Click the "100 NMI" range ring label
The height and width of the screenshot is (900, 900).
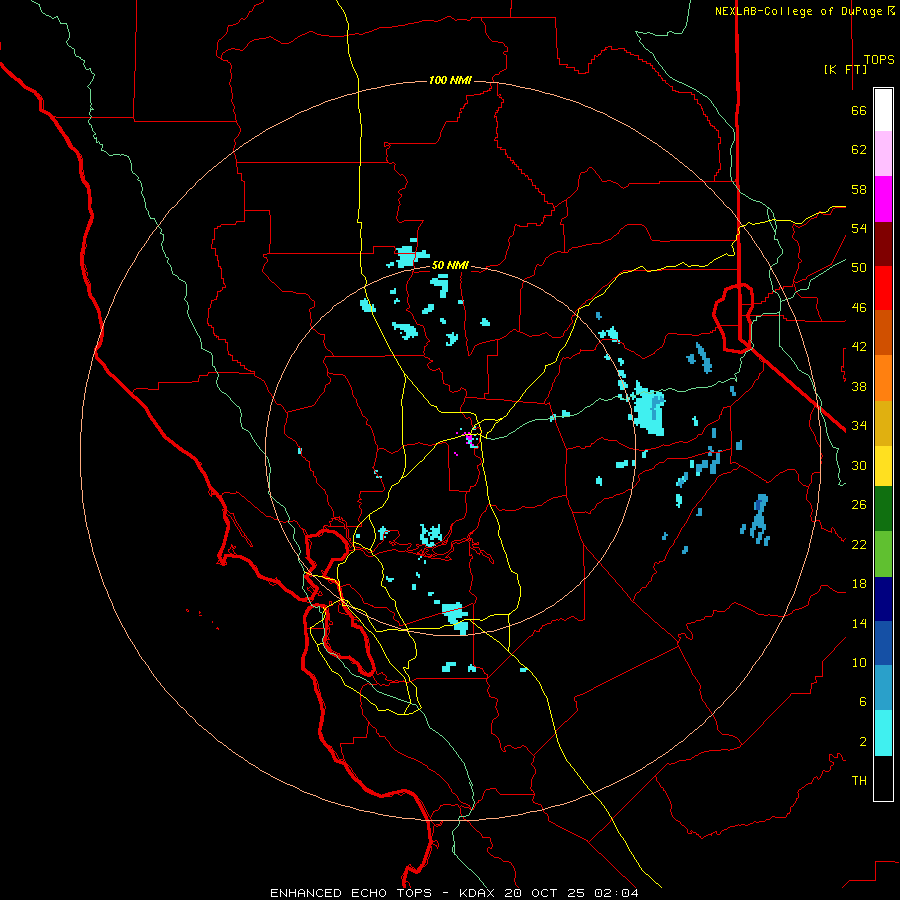click(450, 80)
